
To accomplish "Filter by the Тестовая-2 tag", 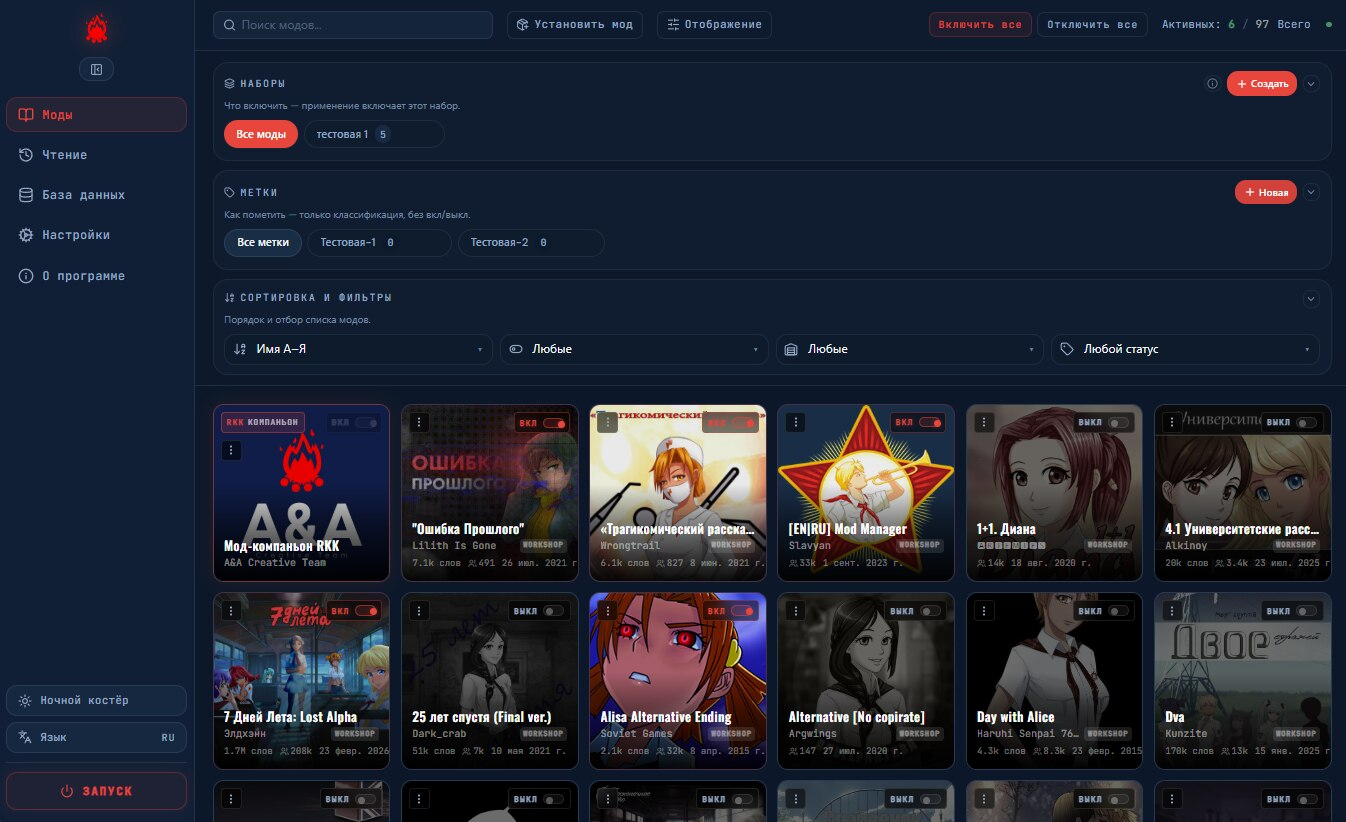I will tap(531, 242).
